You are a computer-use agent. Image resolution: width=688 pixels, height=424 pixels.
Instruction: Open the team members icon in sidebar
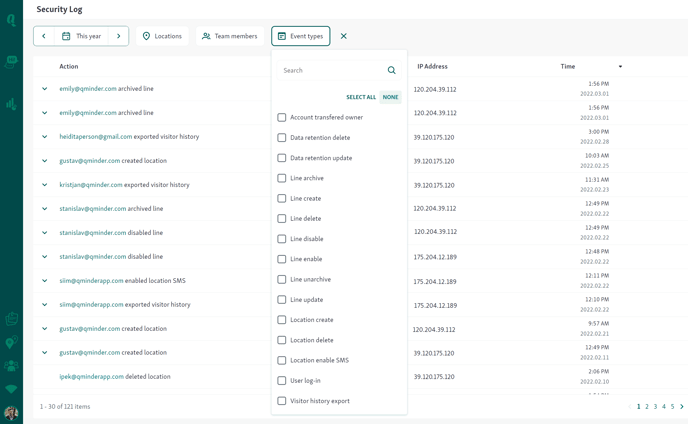click(x=11, y=365)
